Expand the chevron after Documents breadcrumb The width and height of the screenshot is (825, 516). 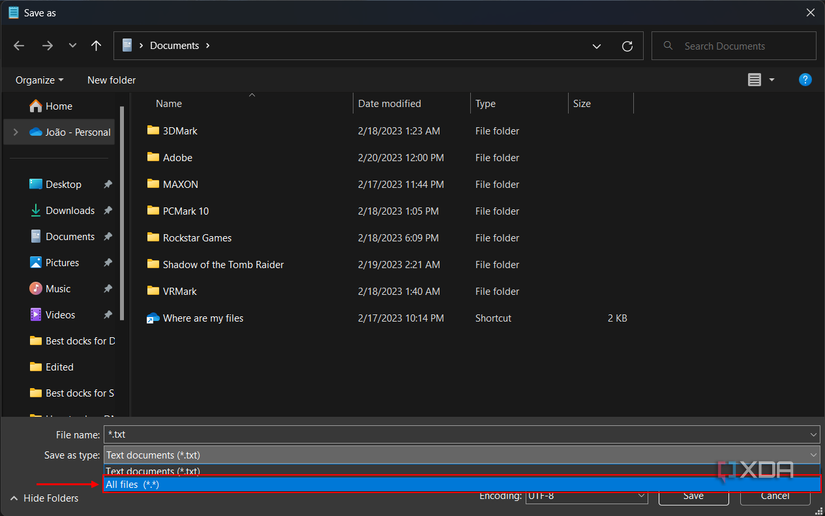[208, 46]
